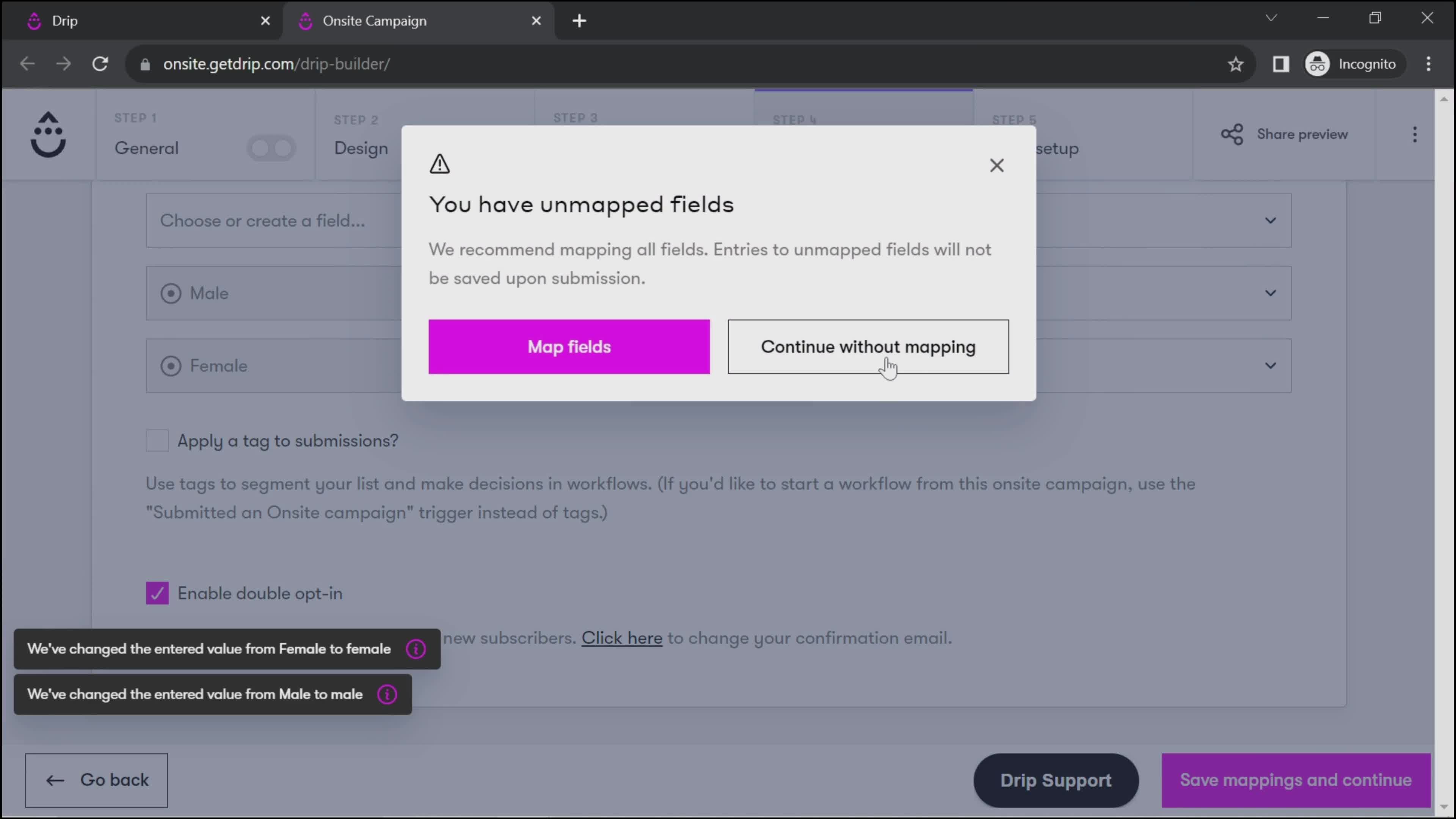Click info icon on Male notification
Image resolution: width=1456 pixels, height=819 pixels.
387,694
